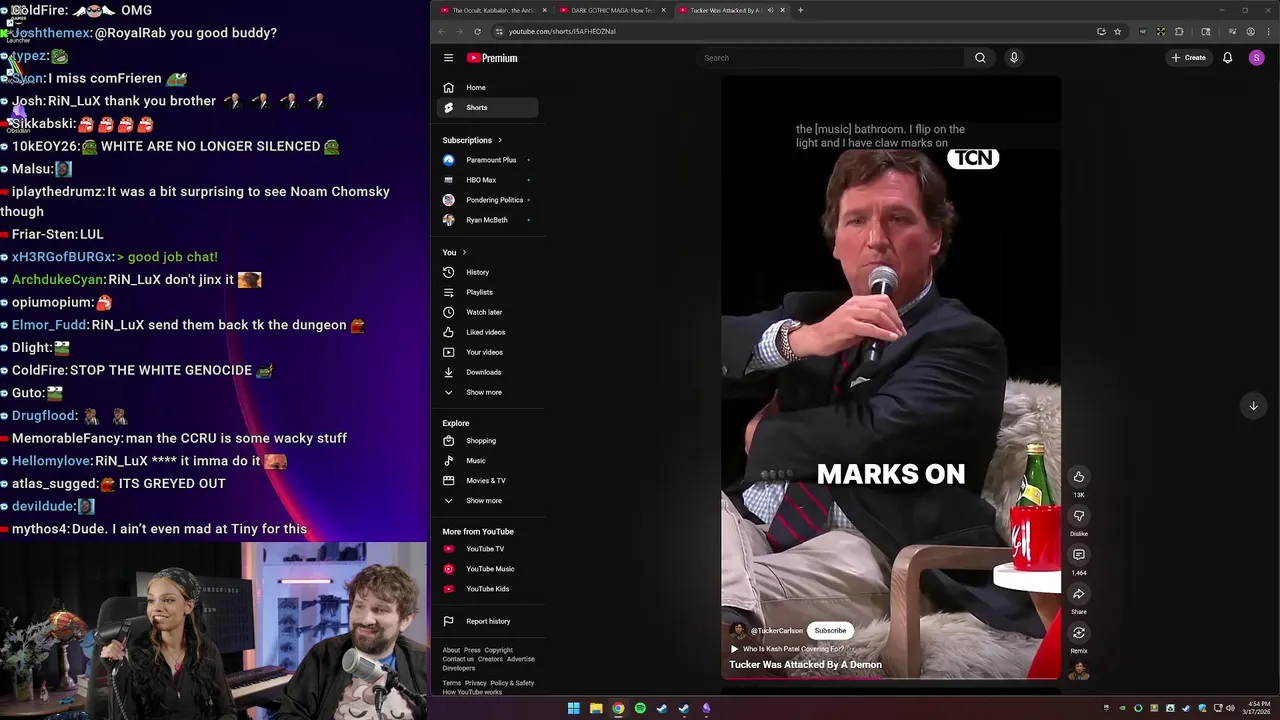
Task: Open watch History
Action: tap(489, 272)
